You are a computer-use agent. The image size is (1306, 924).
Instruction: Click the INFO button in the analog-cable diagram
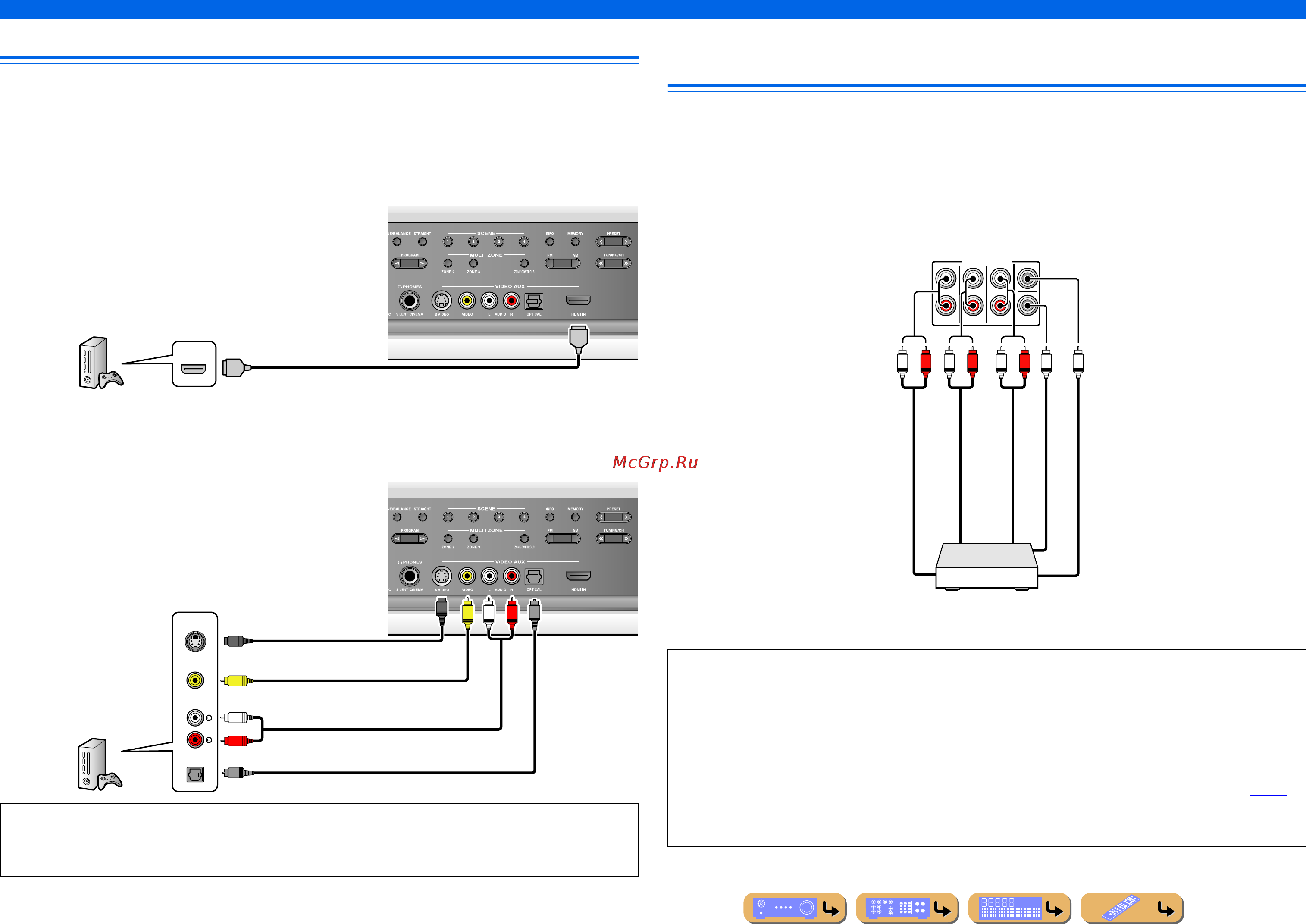tap(549, 517)
